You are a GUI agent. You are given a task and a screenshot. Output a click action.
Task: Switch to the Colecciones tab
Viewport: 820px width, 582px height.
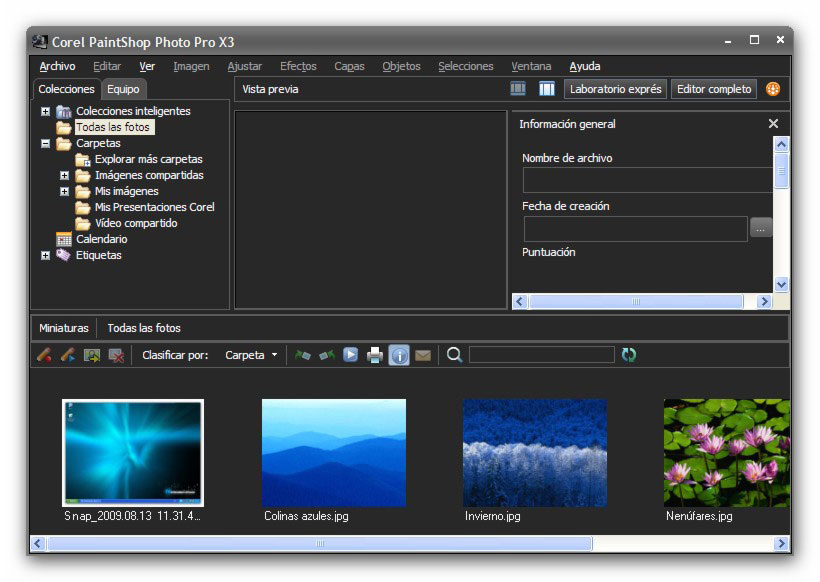coord(66,89)
